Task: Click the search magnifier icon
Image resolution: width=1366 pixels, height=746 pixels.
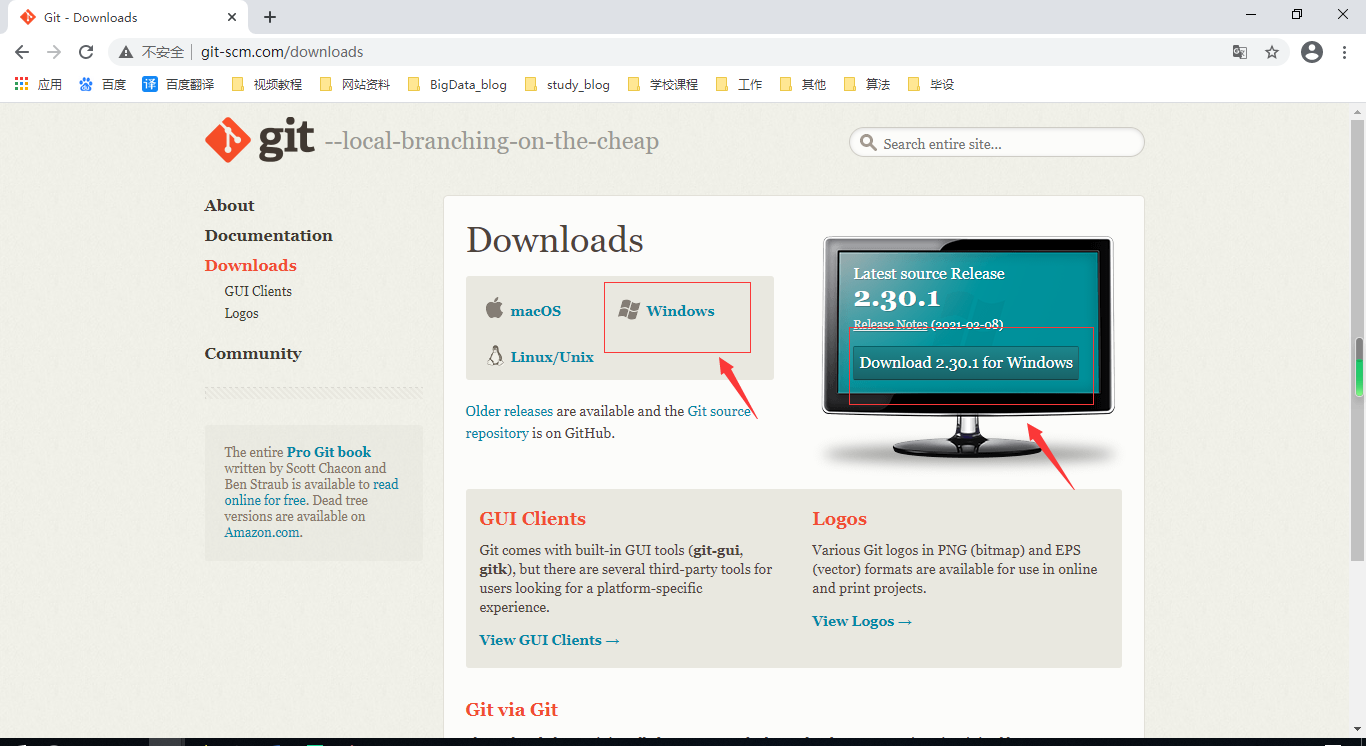Action: coord(868,143)
